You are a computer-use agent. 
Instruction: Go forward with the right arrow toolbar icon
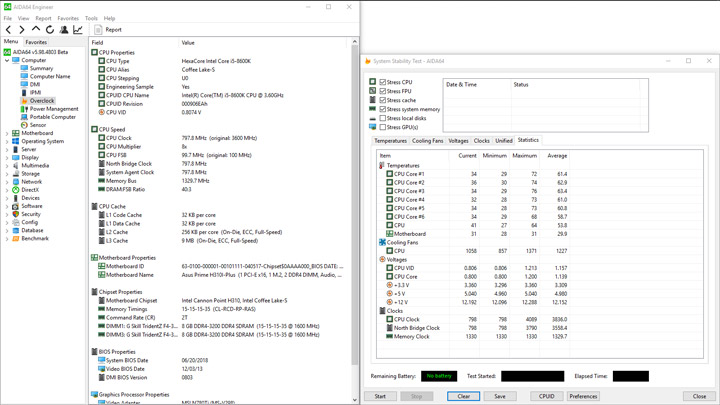click(22, 29)
